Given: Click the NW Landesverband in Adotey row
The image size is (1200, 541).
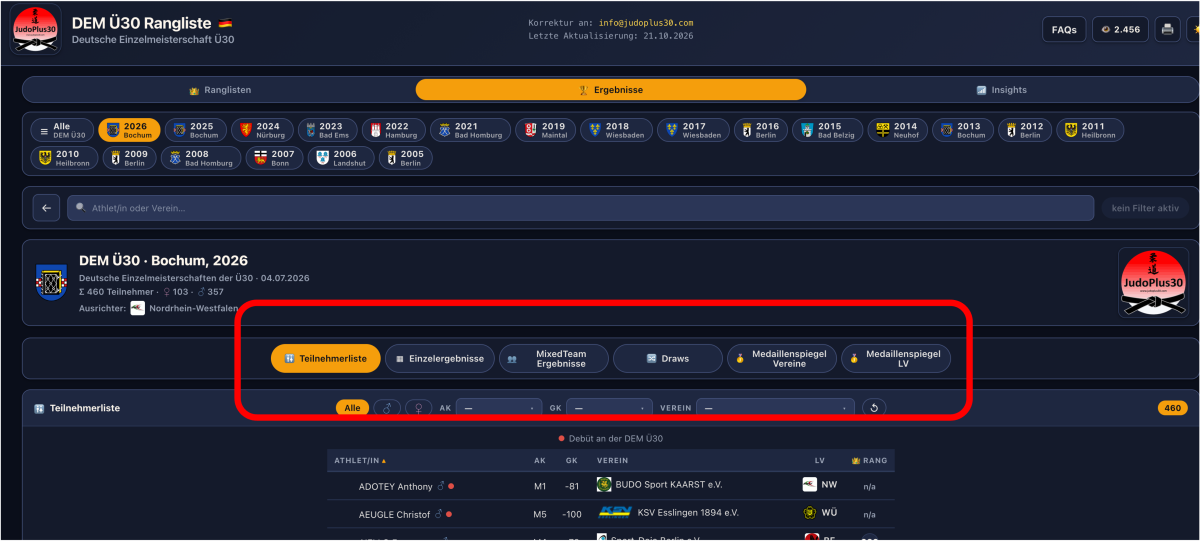Looking at the screenshot, I should (x=820, y=485).
